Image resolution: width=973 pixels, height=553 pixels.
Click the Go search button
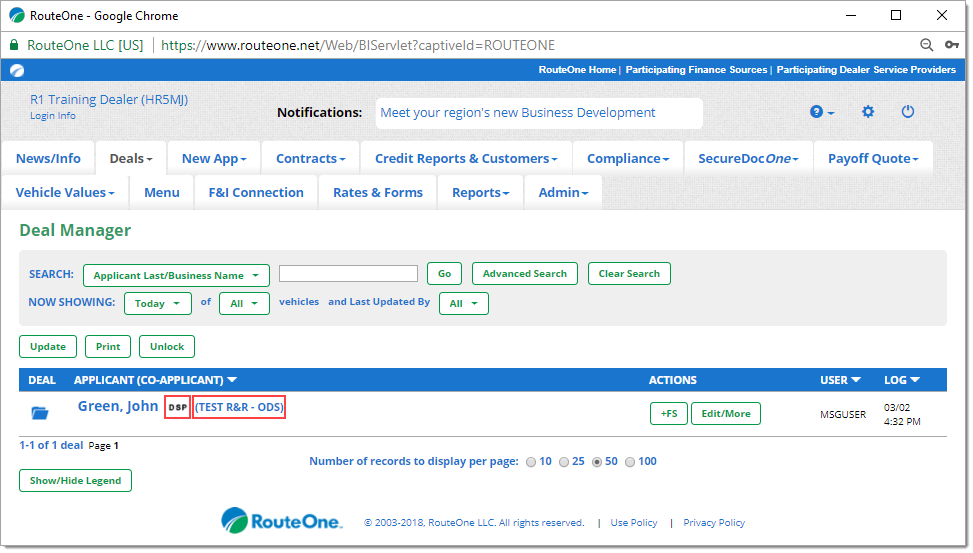coord(444,274)
